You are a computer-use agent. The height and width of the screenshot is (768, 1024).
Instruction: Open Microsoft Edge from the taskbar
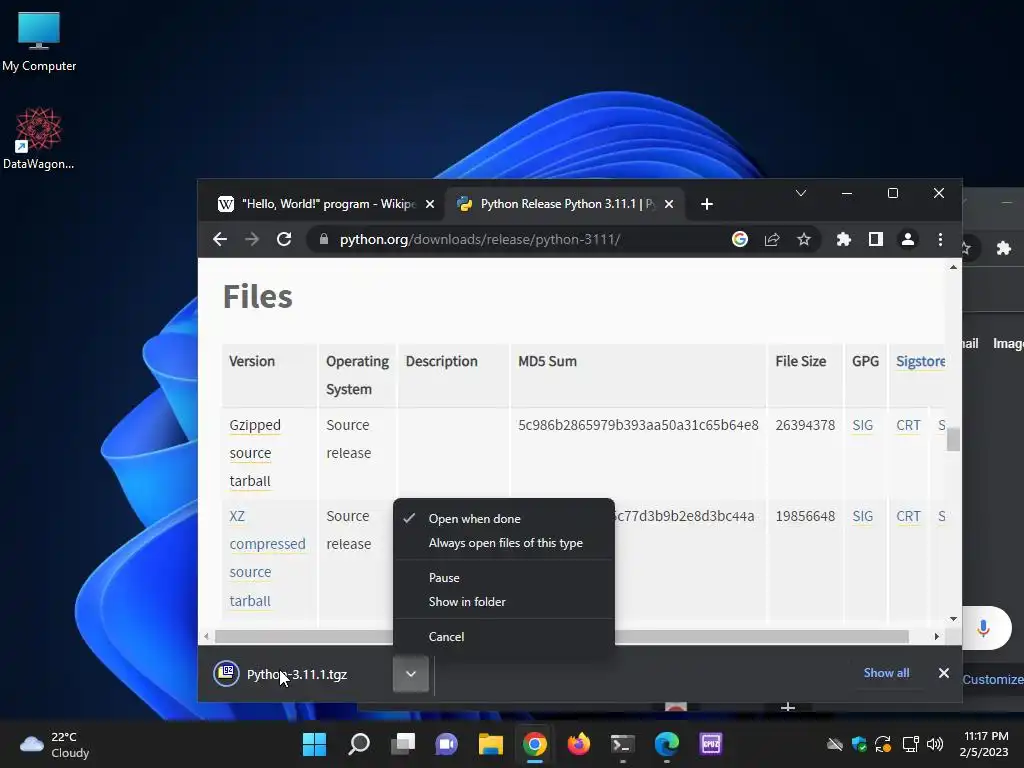(x=667, y=744)
